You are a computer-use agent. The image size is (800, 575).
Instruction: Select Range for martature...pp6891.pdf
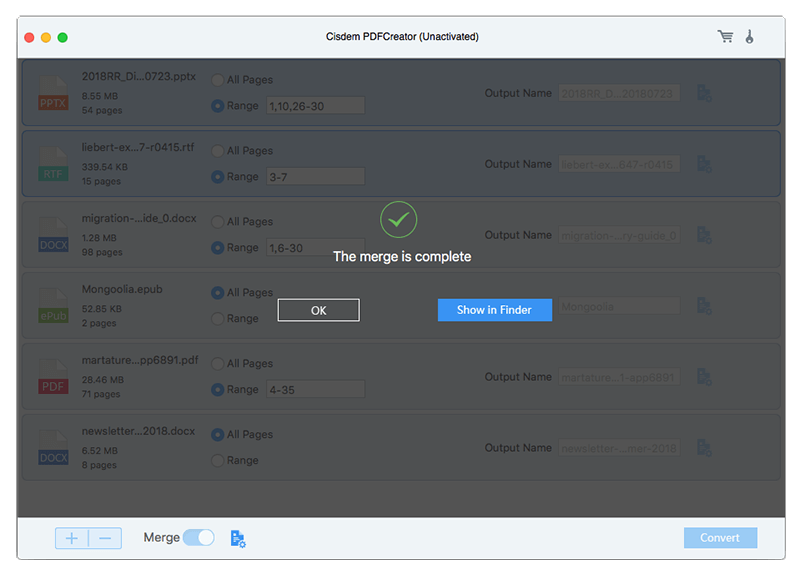click(x=217, y=389)
